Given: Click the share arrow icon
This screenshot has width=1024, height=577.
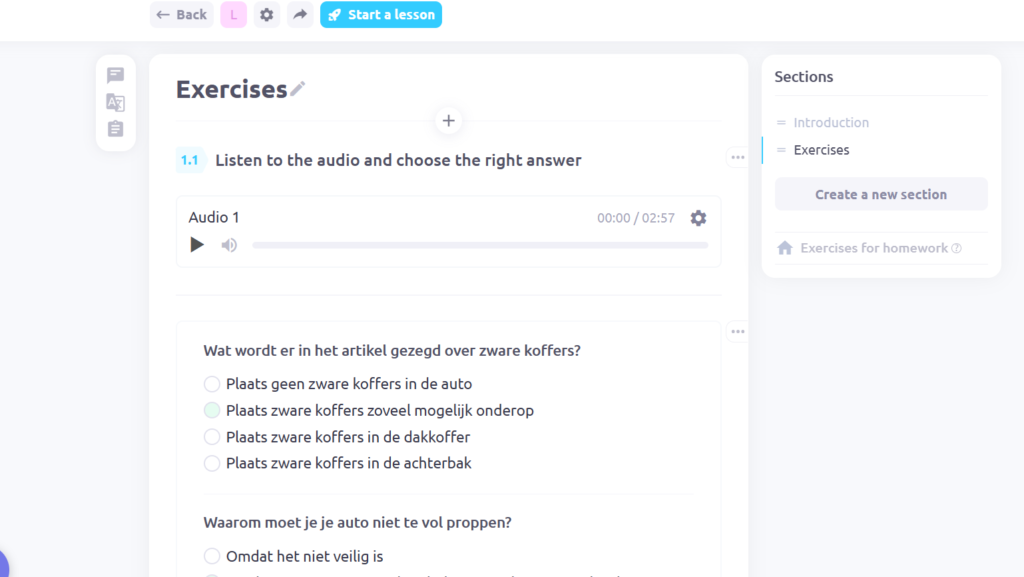Looking at the screenshot, I should point(300,14).
